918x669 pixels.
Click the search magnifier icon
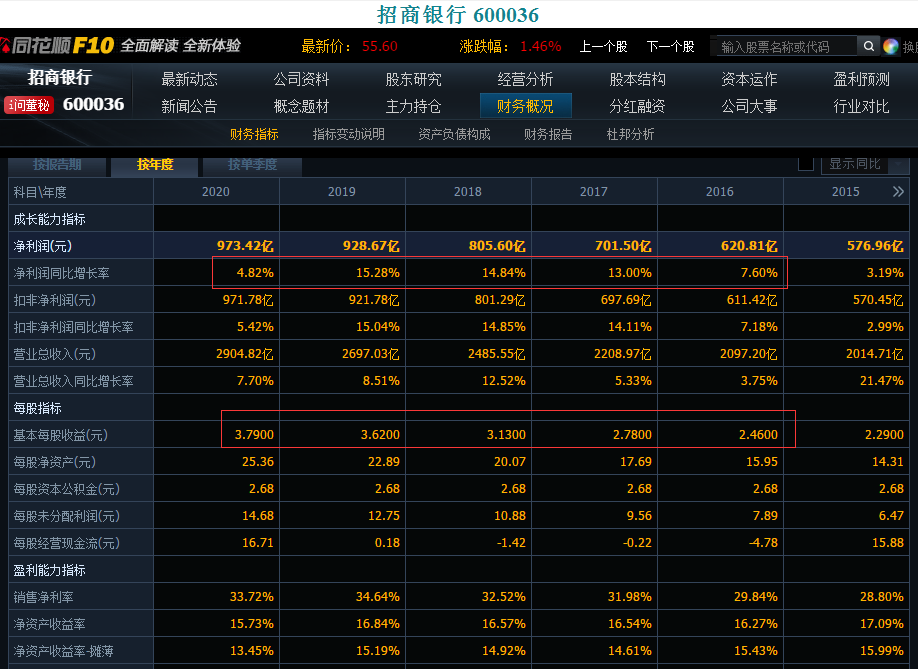(869, 46)
